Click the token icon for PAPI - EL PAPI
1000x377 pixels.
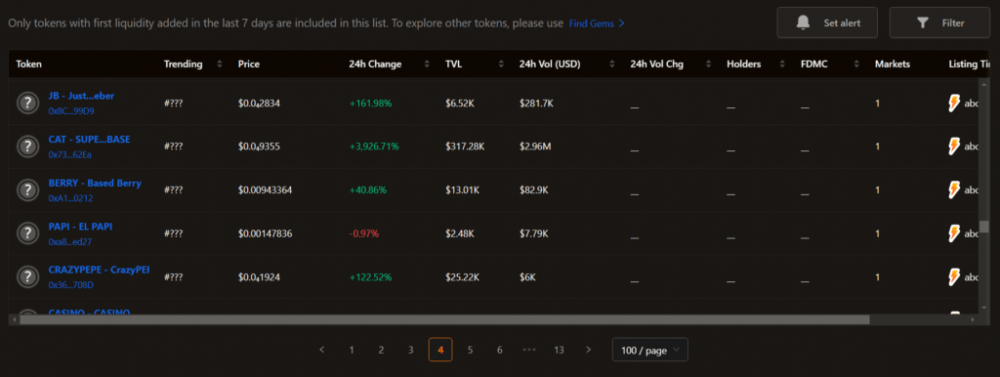(x=27, y=233)
